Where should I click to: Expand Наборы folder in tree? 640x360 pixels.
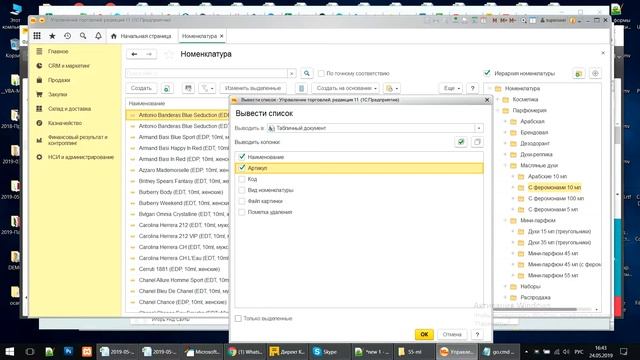tap(505, 287)
